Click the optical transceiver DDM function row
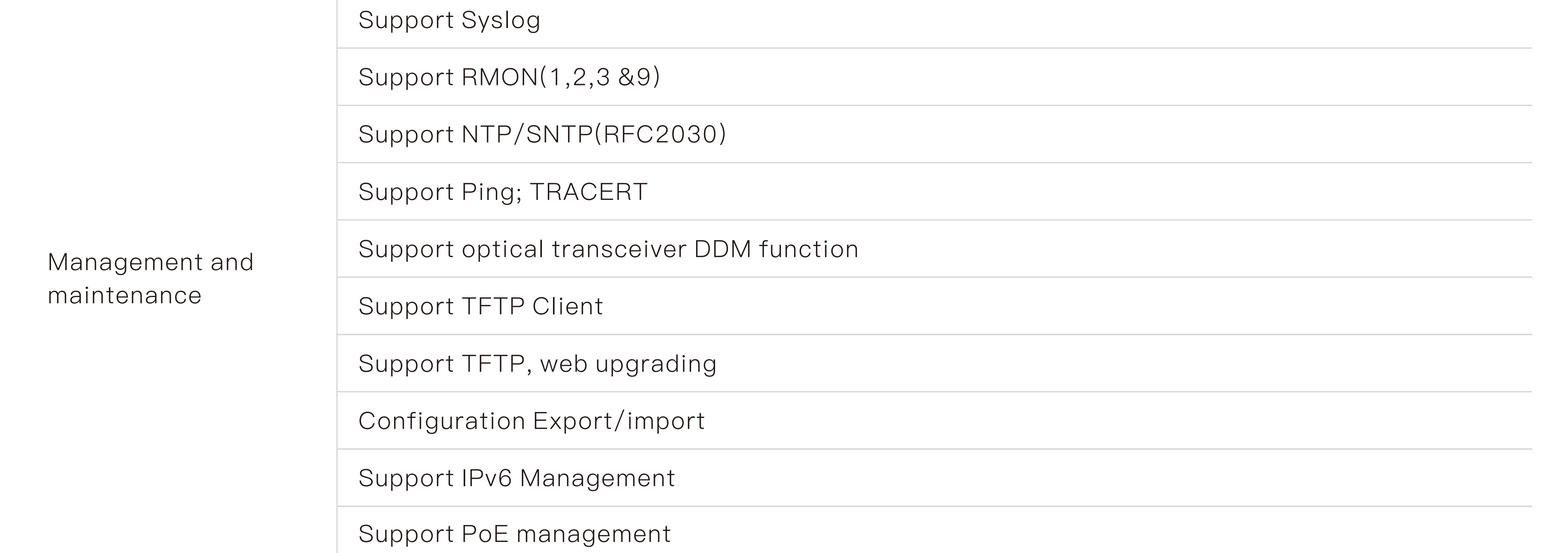 608,249
